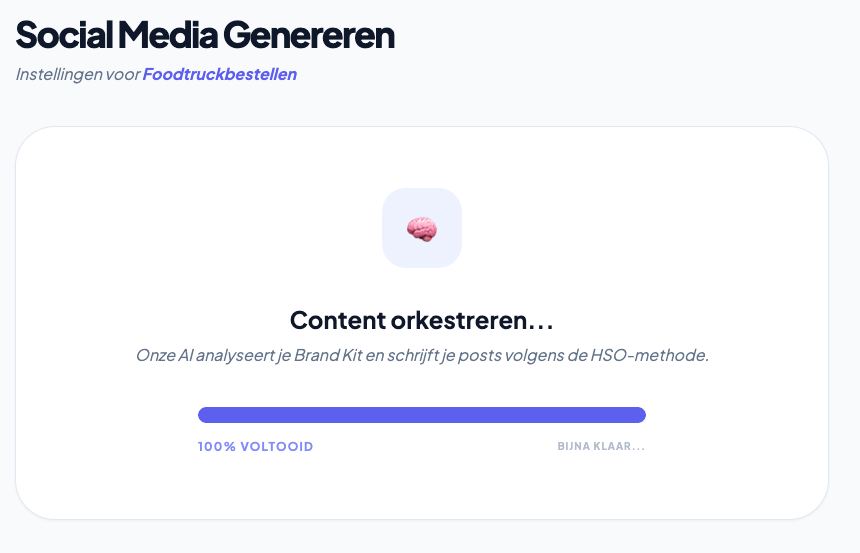Image resolution: width=860 pixels, height=553 pixels.
Task: Click the right end of the progress bar
Action: pyautogui.click(x=639, y=415)
